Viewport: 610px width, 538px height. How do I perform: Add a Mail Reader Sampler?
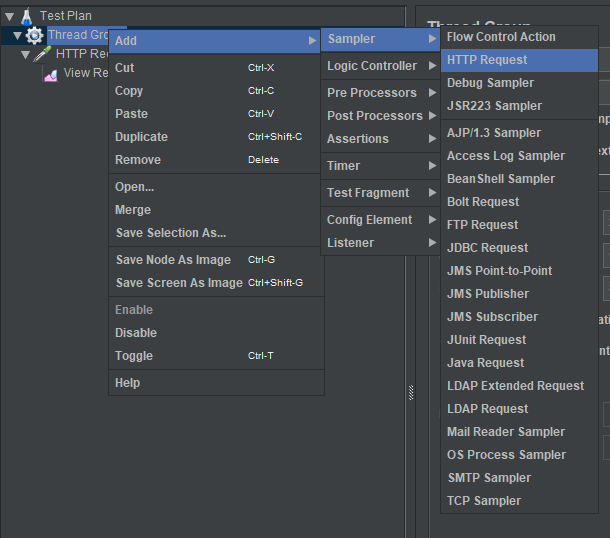click(x=519, y=432)
